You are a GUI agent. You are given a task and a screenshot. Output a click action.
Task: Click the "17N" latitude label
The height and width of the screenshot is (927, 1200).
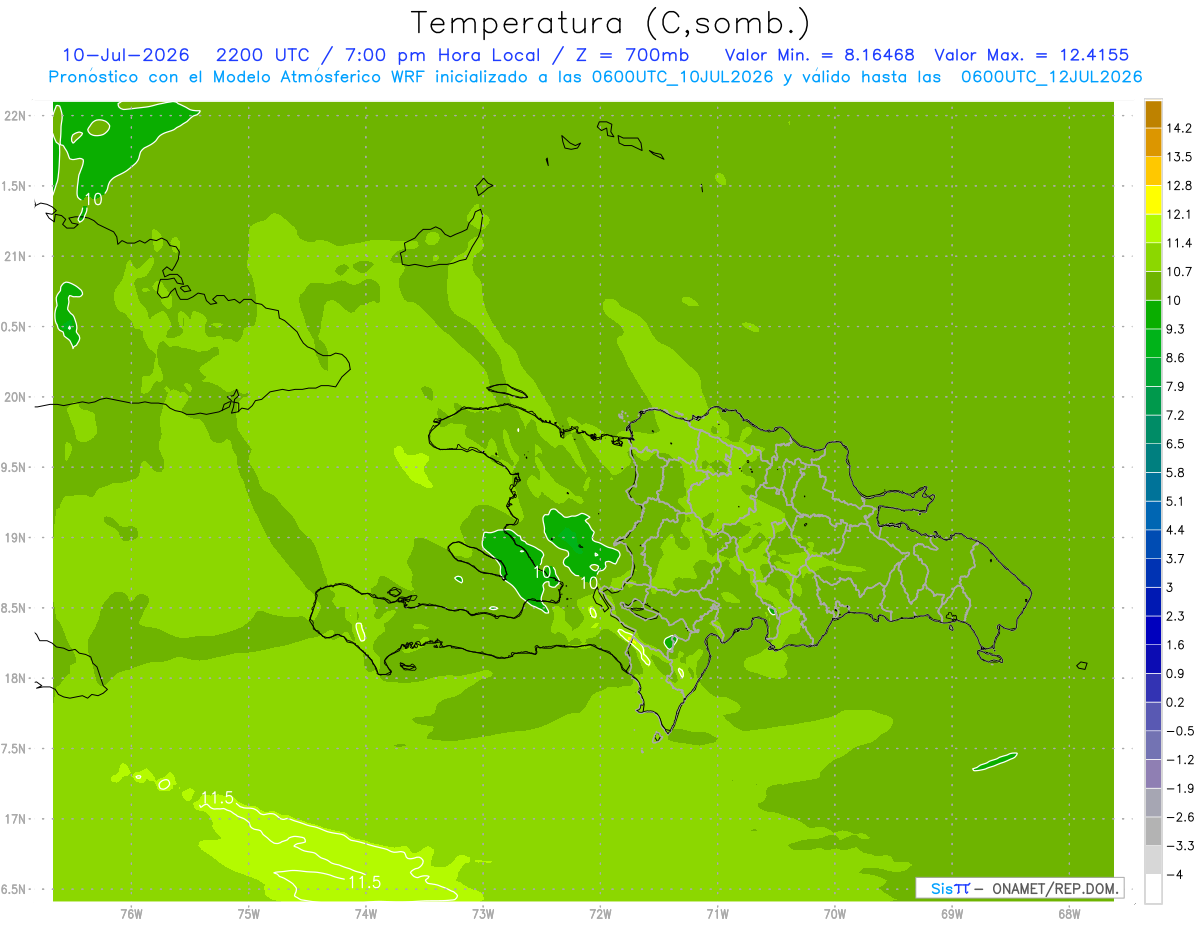coord(16,820)
